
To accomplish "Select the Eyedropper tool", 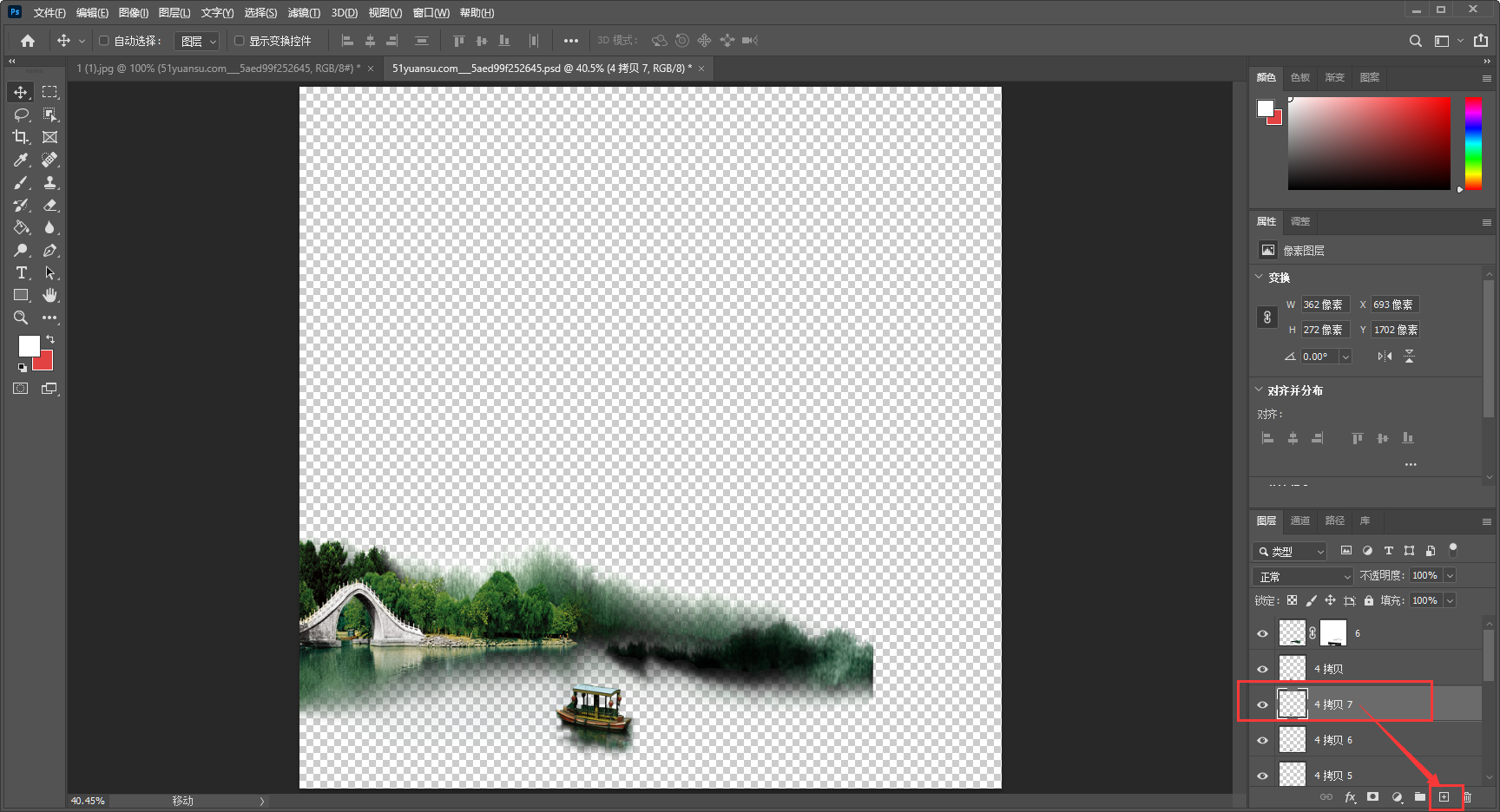I will pyautogui.click(x=21, y=160).
